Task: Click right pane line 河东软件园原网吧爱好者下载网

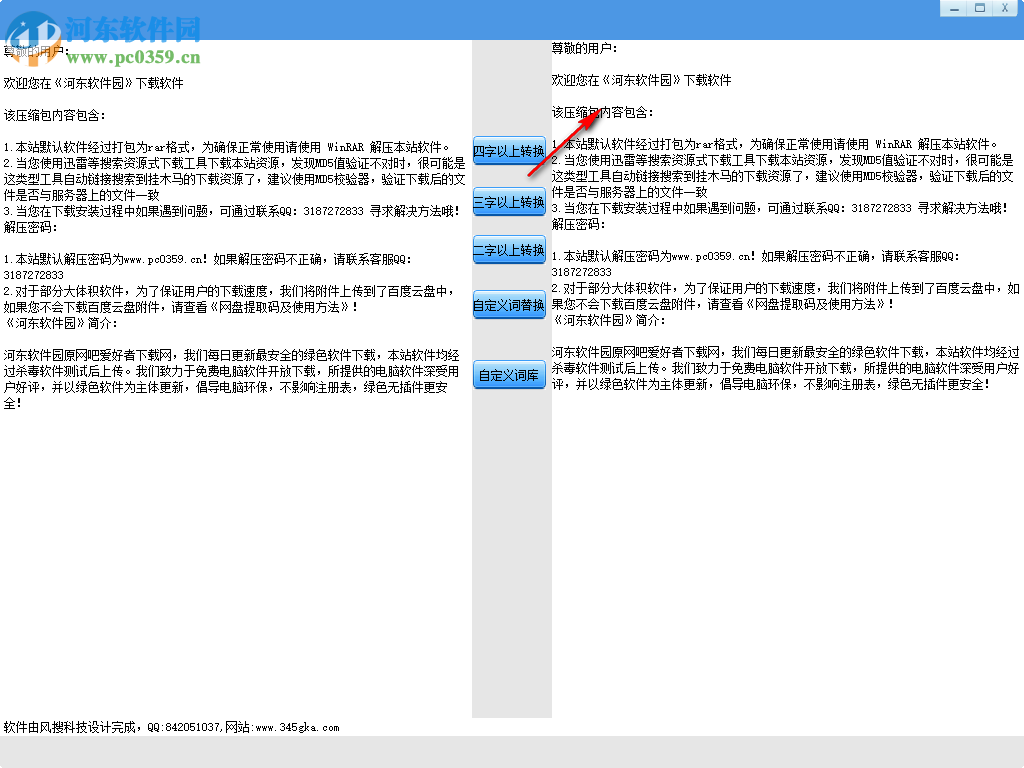Action: 786,352
